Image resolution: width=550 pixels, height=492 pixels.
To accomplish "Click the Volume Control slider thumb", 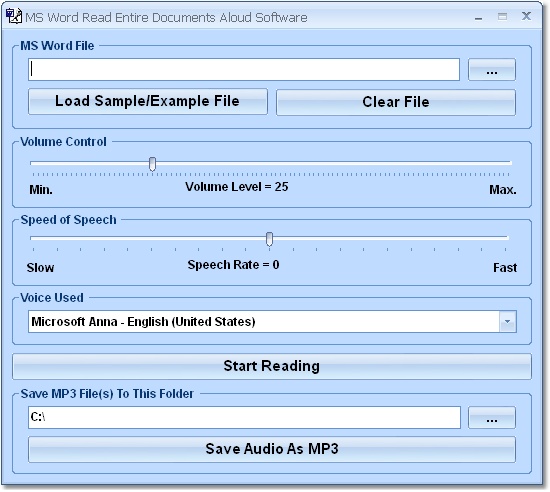I will click(x=152, y=164).
